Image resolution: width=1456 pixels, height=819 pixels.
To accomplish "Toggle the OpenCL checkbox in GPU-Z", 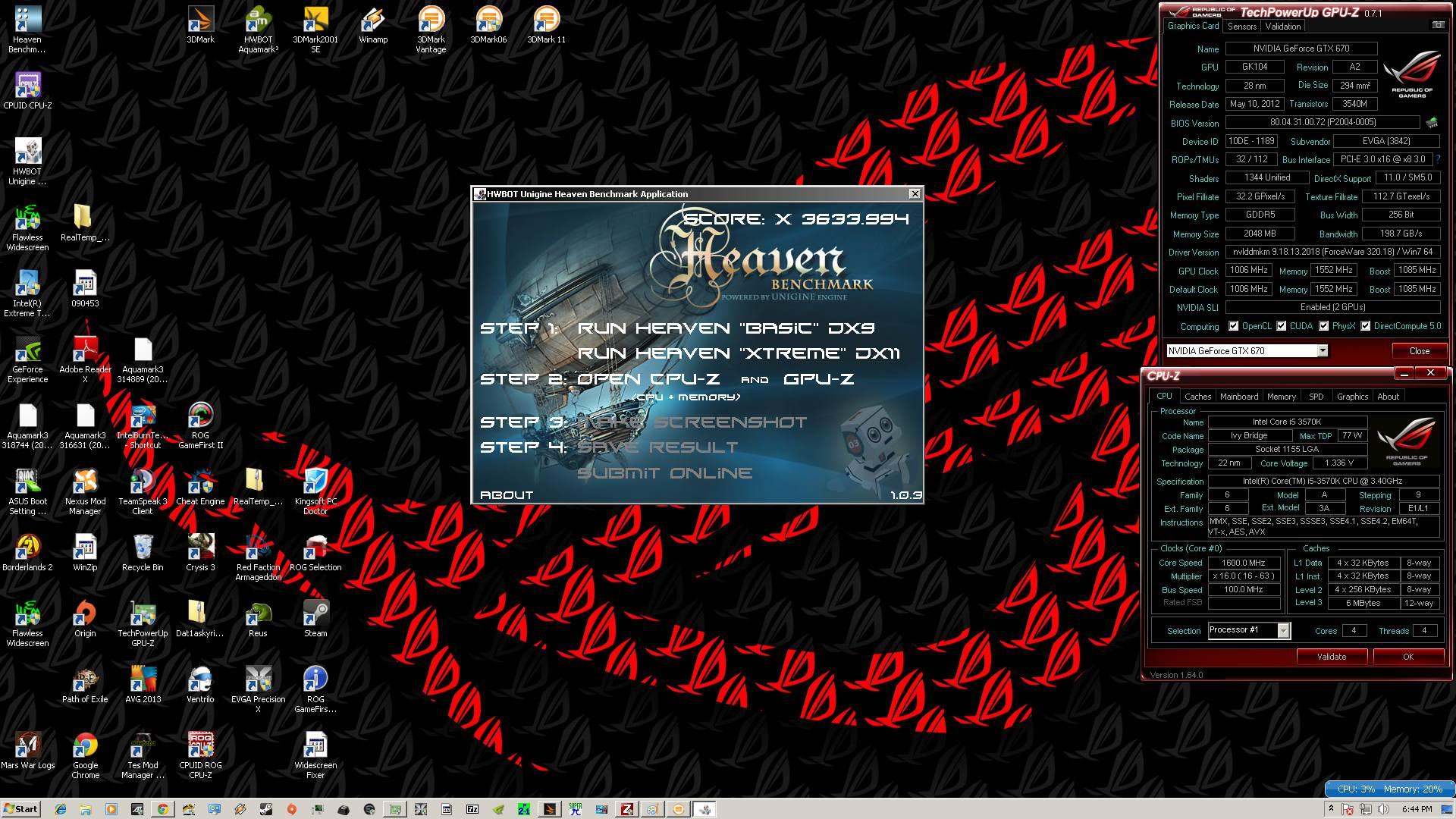I will click(x=1233, y=326).
